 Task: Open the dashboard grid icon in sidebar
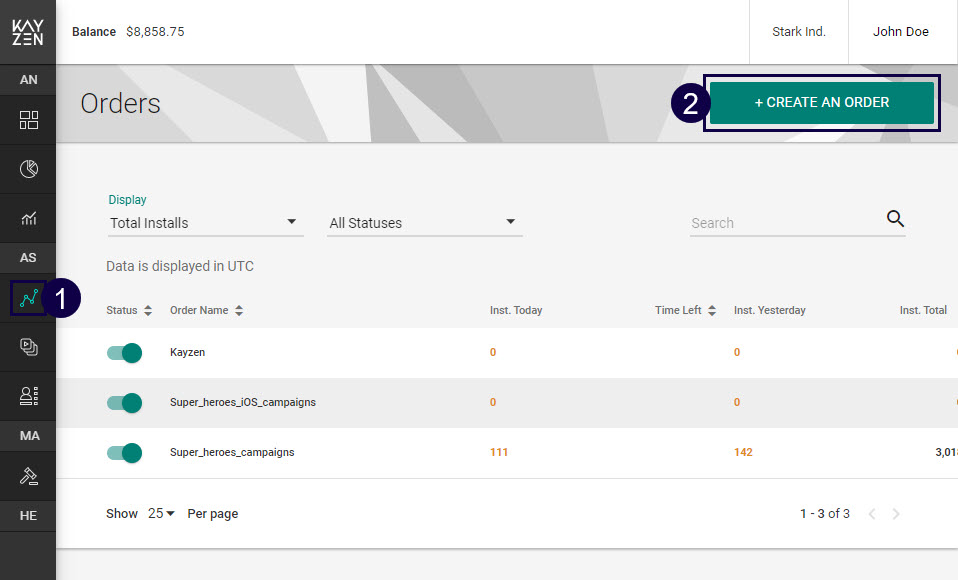pyautogui.click(x=29, y=121)
